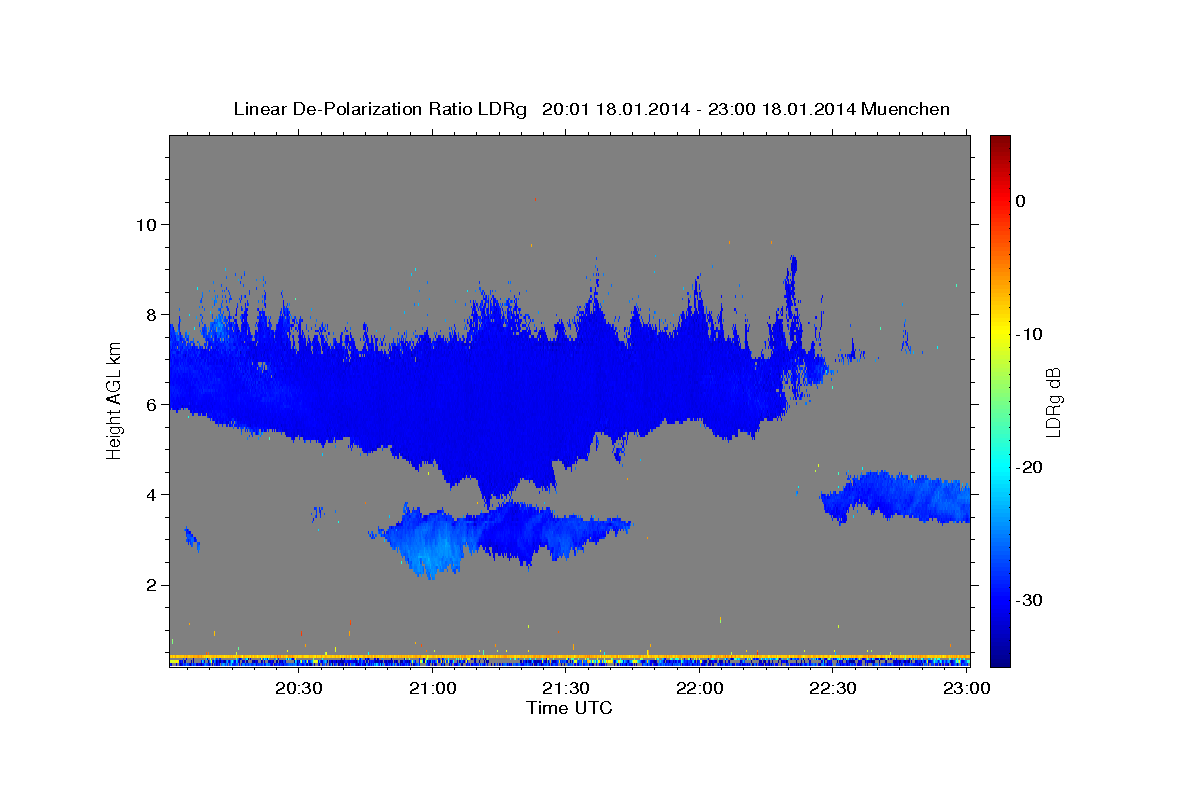Screen dimensions: 1200x800
Task: Click the cloud patch at 4 km near 22:45
Action: 895,497
